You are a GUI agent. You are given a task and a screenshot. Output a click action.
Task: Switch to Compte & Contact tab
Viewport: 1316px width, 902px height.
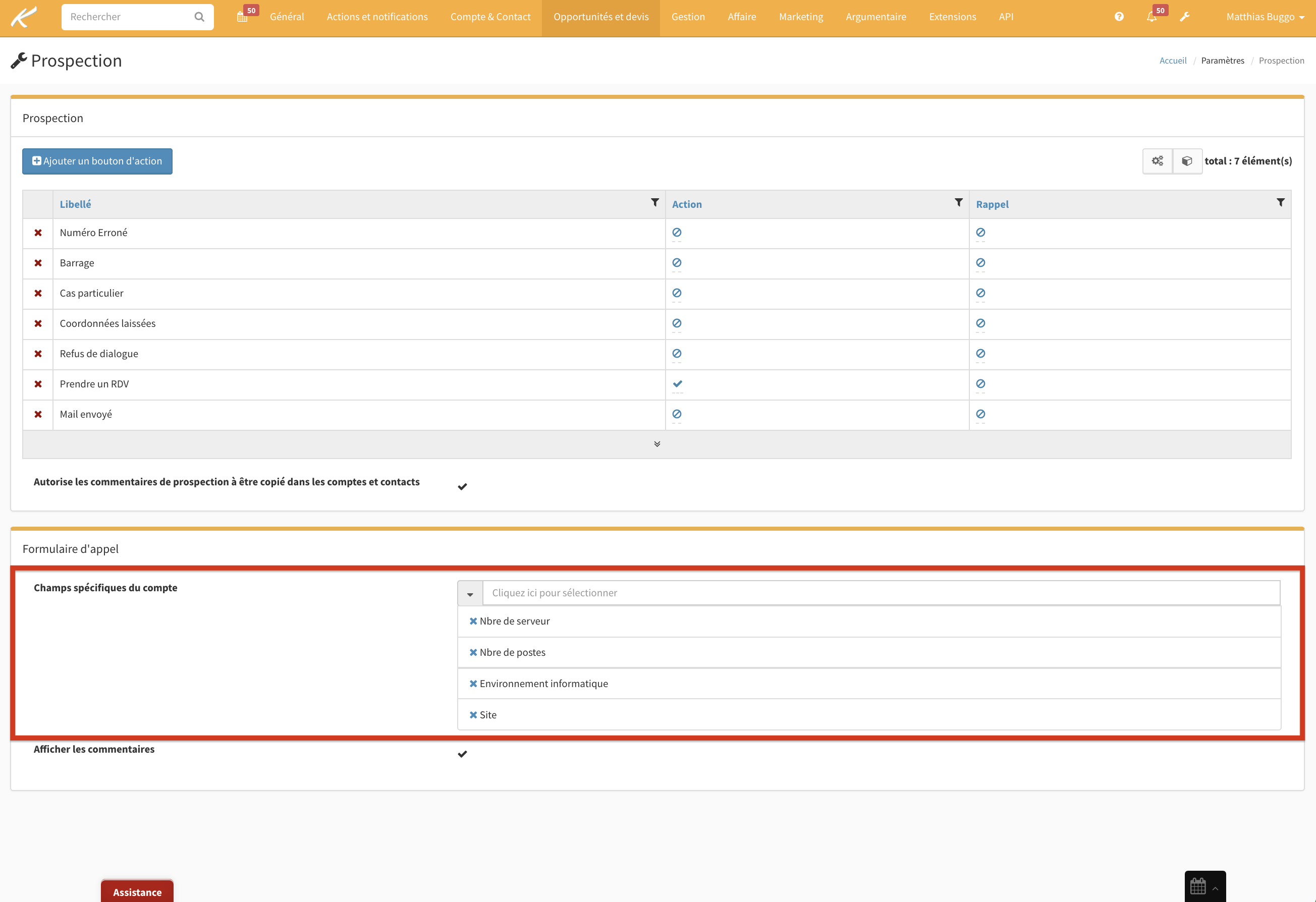tap(490, 17)
